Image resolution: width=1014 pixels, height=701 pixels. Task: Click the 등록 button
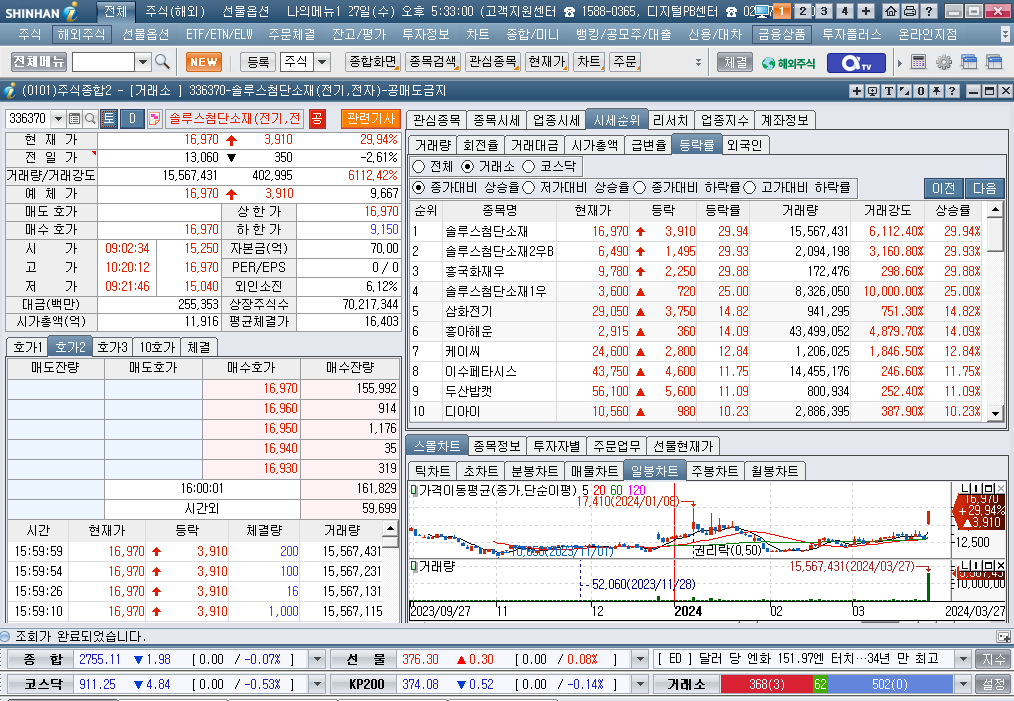pos(258,62)
